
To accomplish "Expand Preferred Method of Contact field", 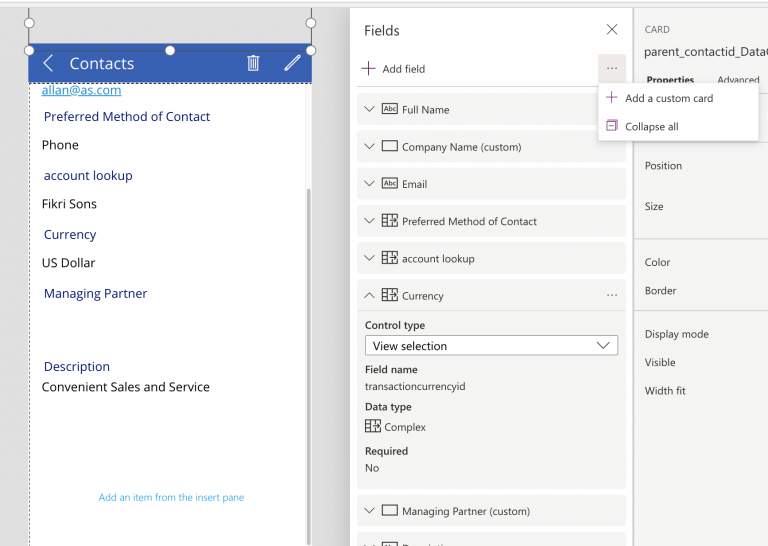I will pyautogui.click(x=369, y=221).
